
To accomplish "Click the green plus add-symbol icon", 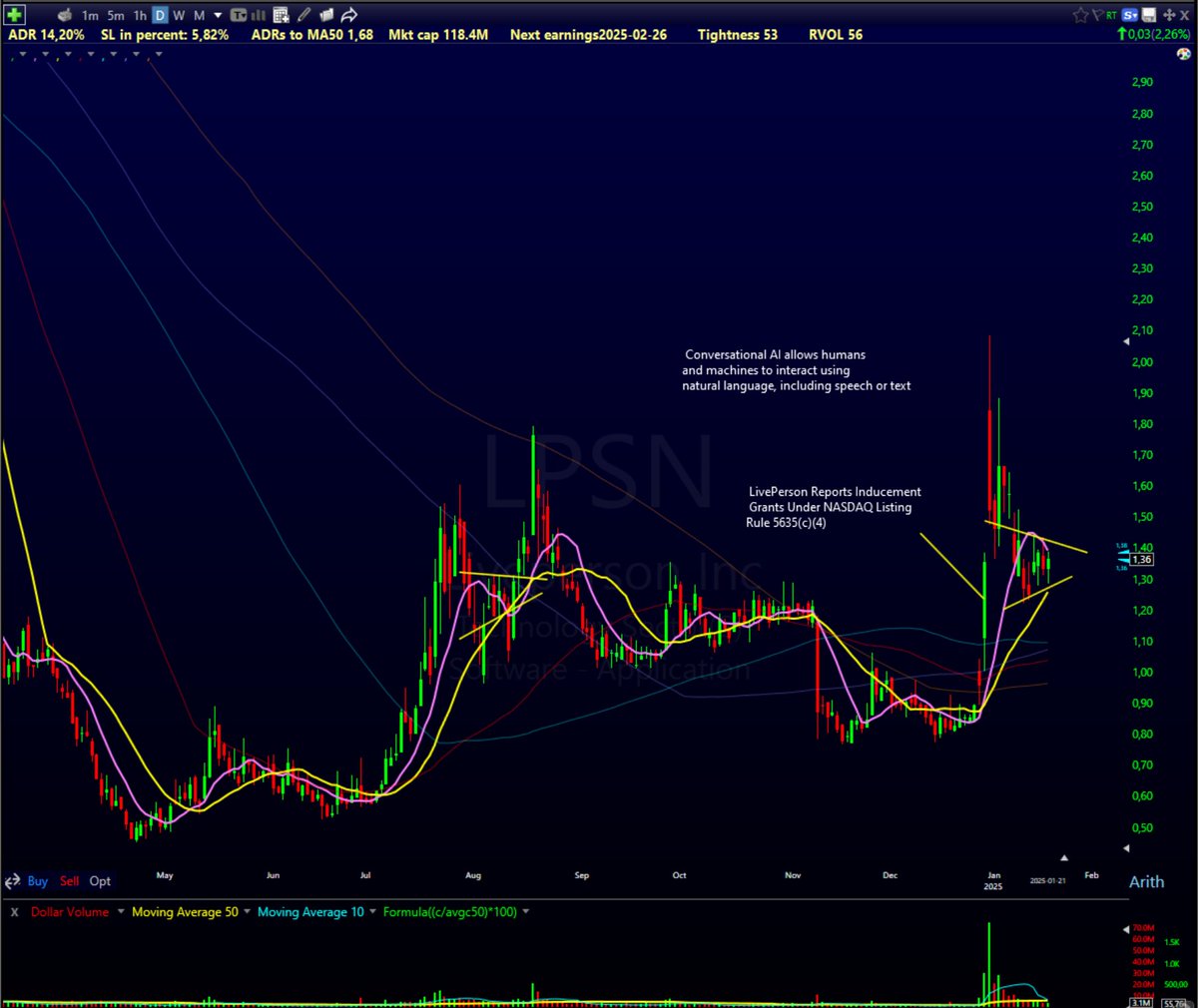I will tap(14, 15).
